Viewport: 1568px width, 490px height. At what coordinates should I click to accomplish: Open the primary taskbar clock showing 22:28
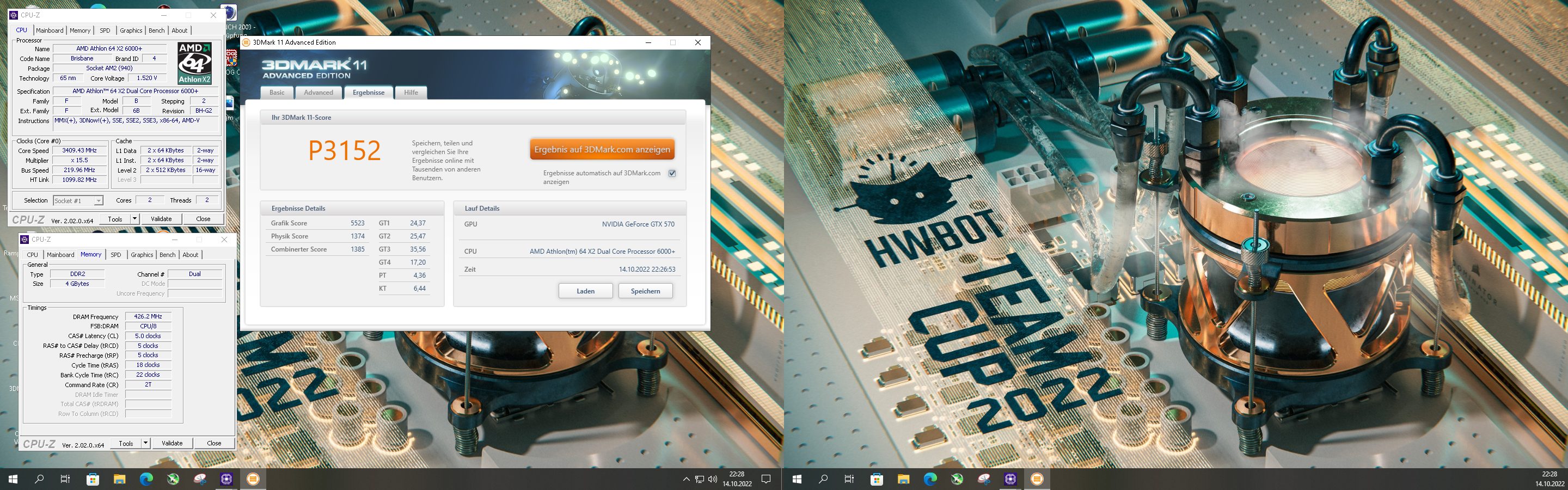tap(737, 479)
